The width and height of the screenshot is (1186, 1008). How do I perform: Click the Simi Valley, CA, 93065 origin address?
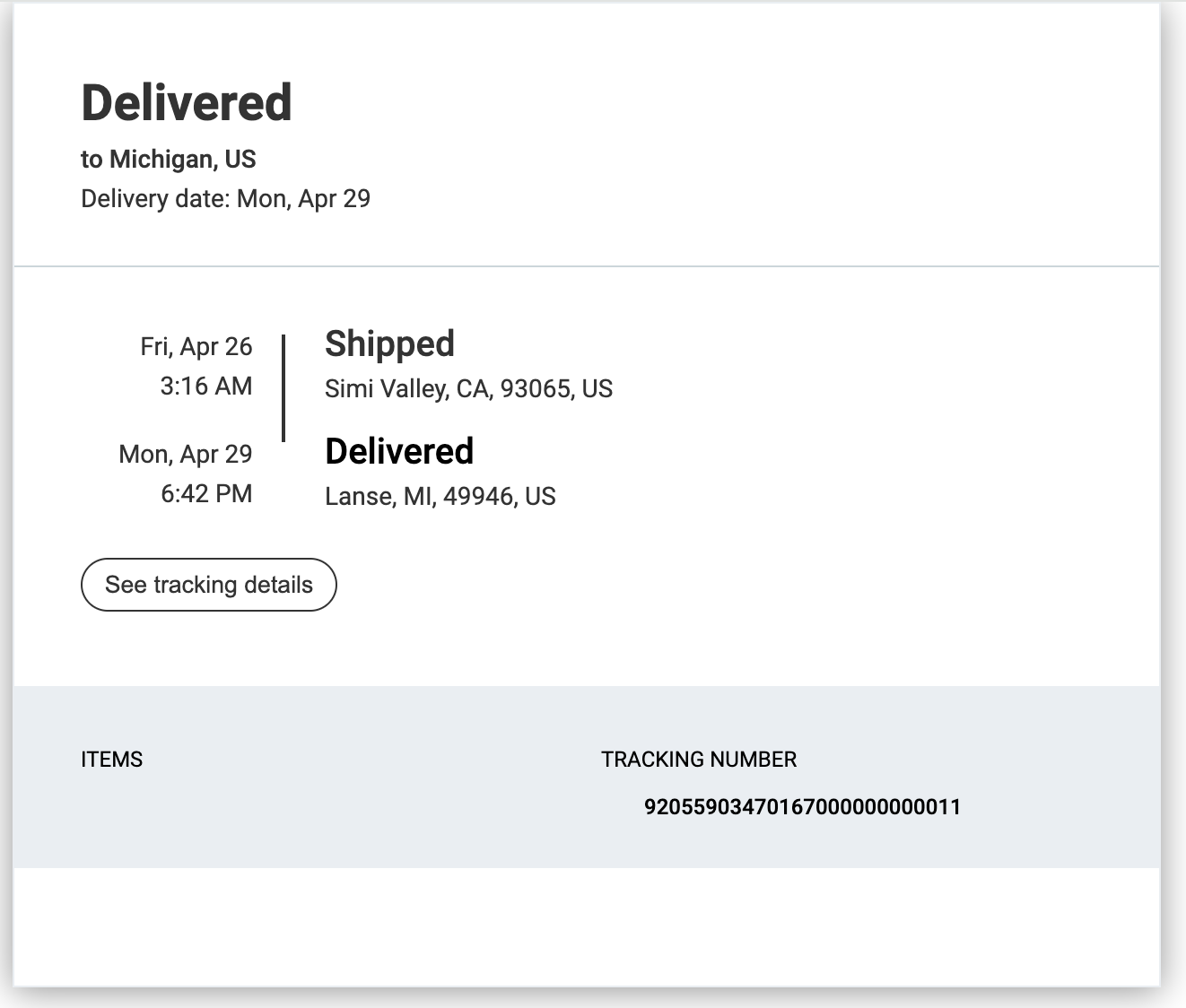(x=468, y=388)
